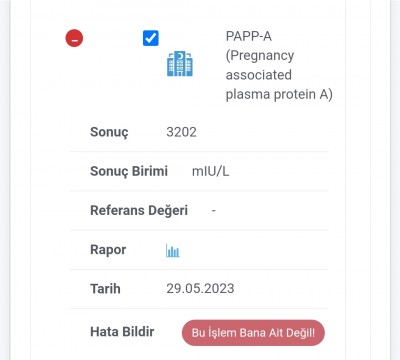Select the PAPP-A test name heading
This screenshot has height=360, width=400.
tap(279, 65)
